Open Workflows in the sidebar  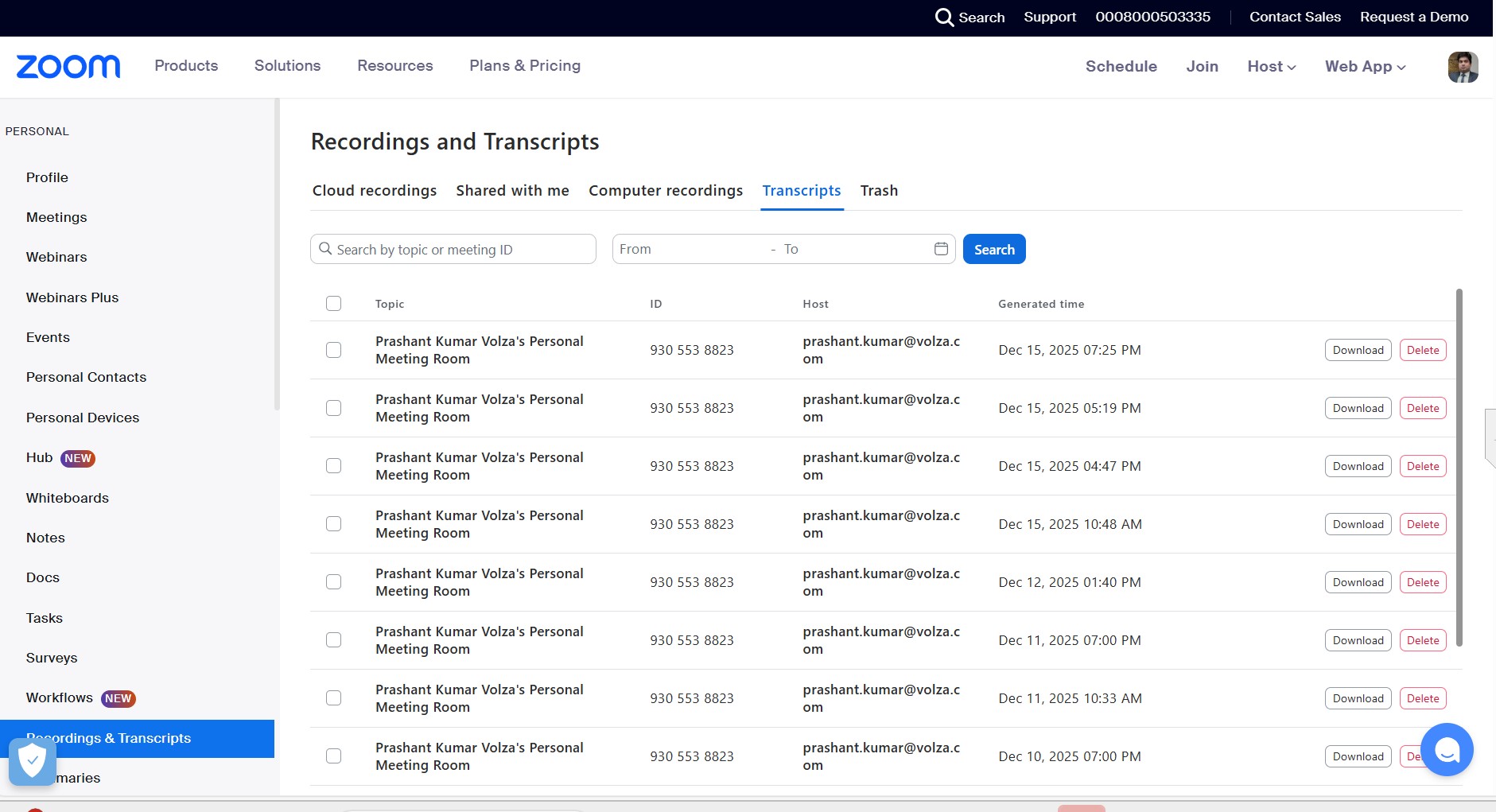[60, 698]
